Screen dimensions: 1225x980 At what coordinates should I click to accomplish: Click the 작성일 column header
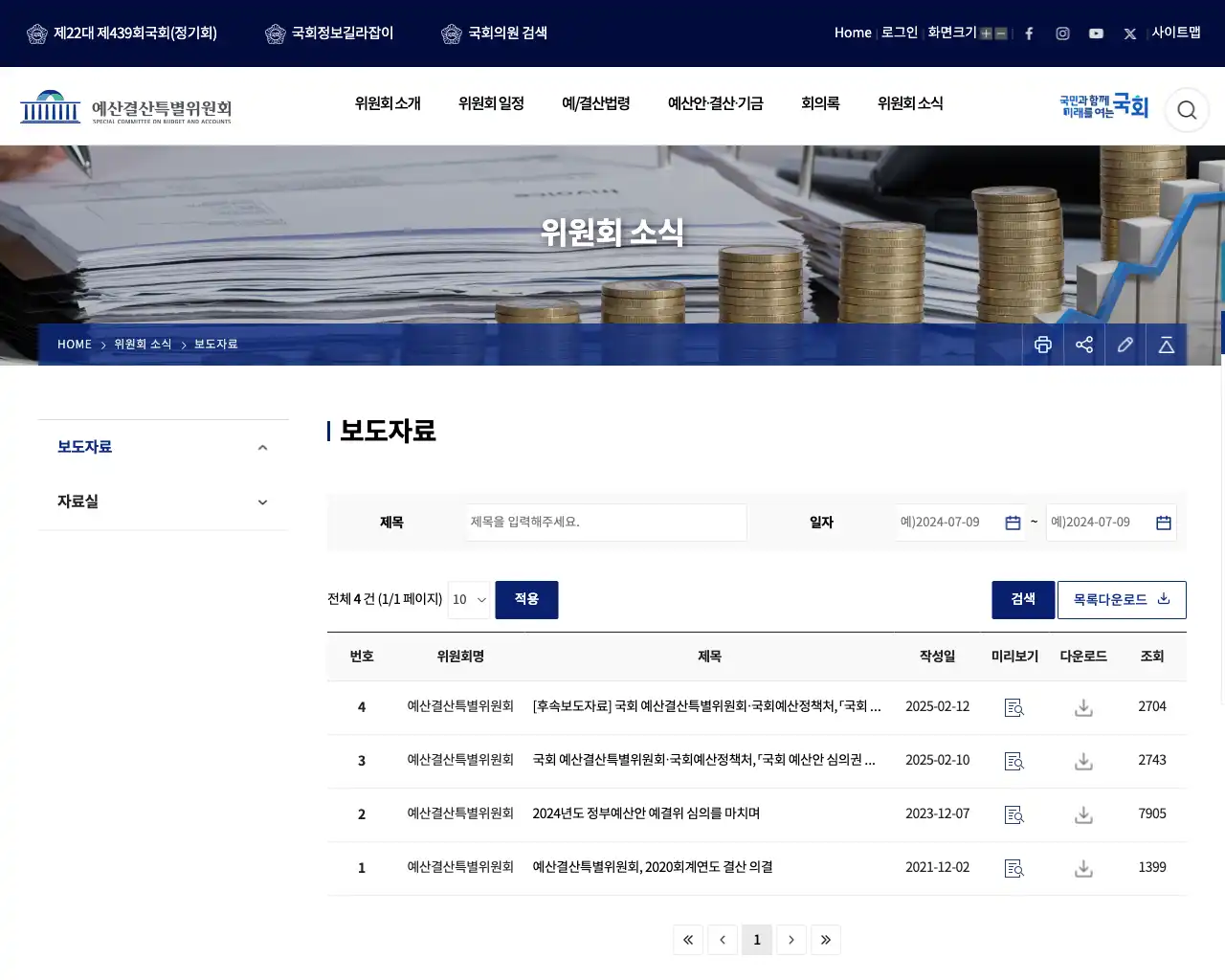938,657
